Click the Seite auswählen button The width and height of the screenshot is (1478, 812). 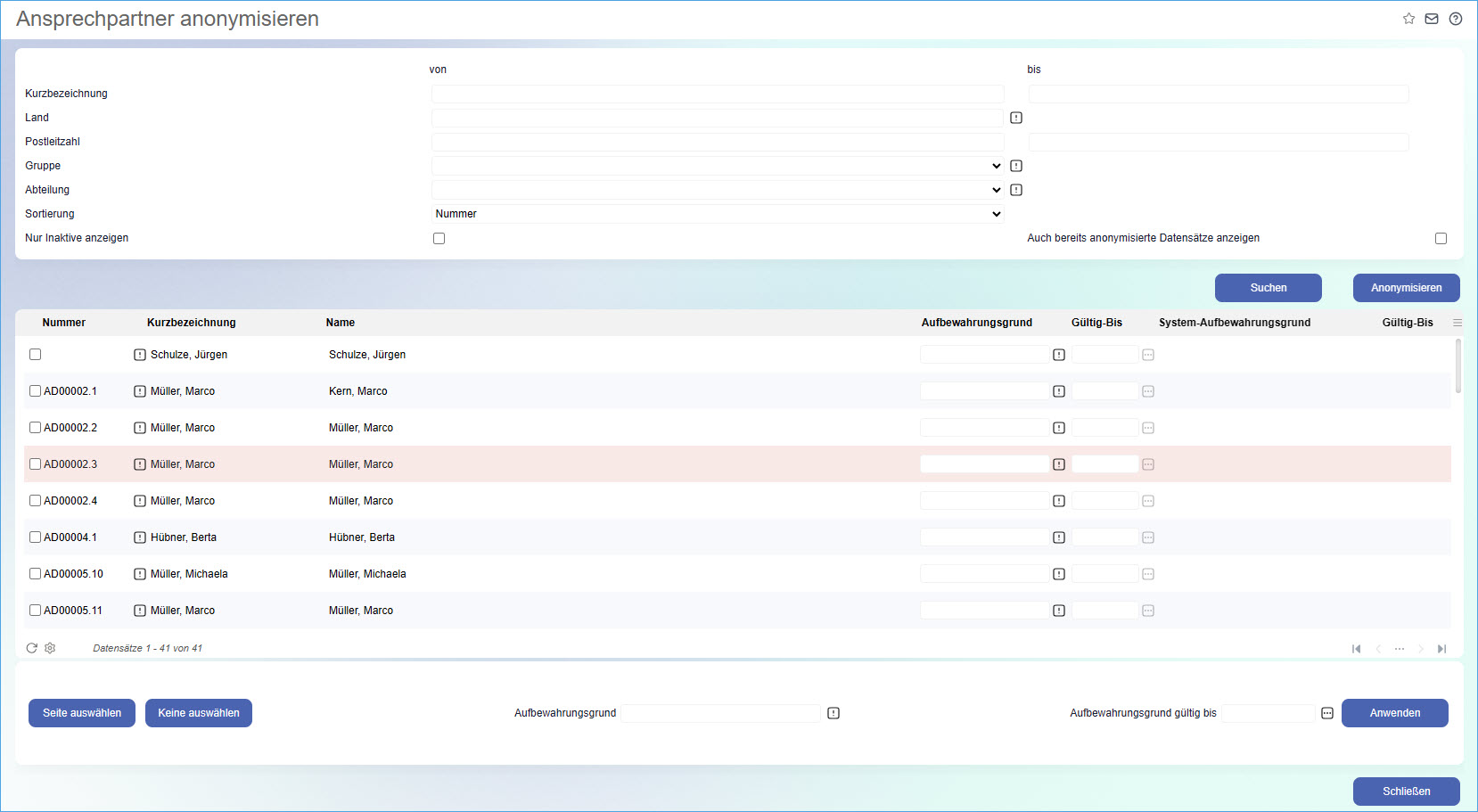[82, 713]
